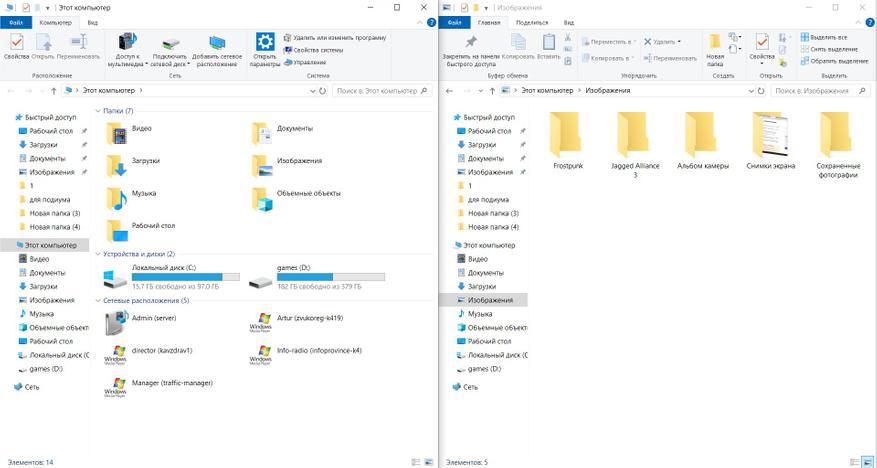Click Uninstall or change a program
Screen dimensions: 877x468
335,37
